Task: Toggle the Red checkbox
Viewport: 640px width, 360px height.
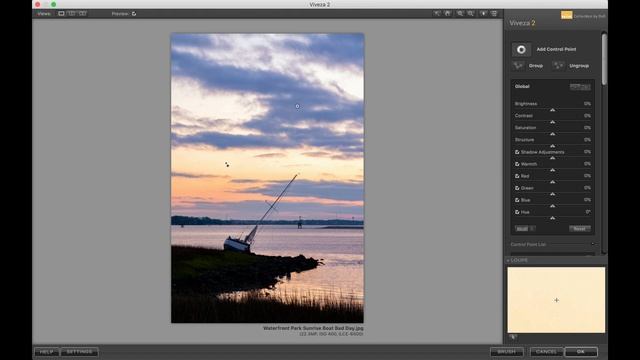Action: 517,176
